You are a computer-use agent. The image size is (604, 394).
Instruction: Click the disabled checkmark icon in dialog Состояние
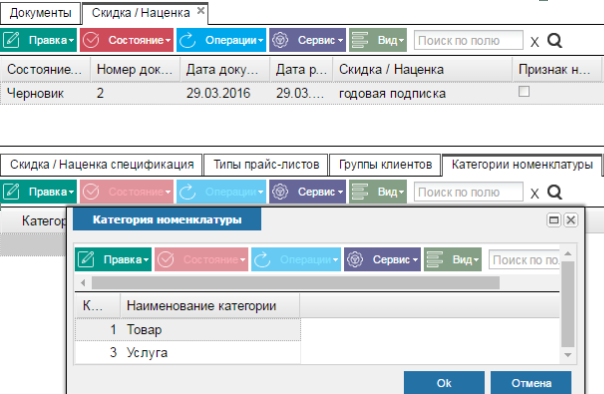pos(166,259)
